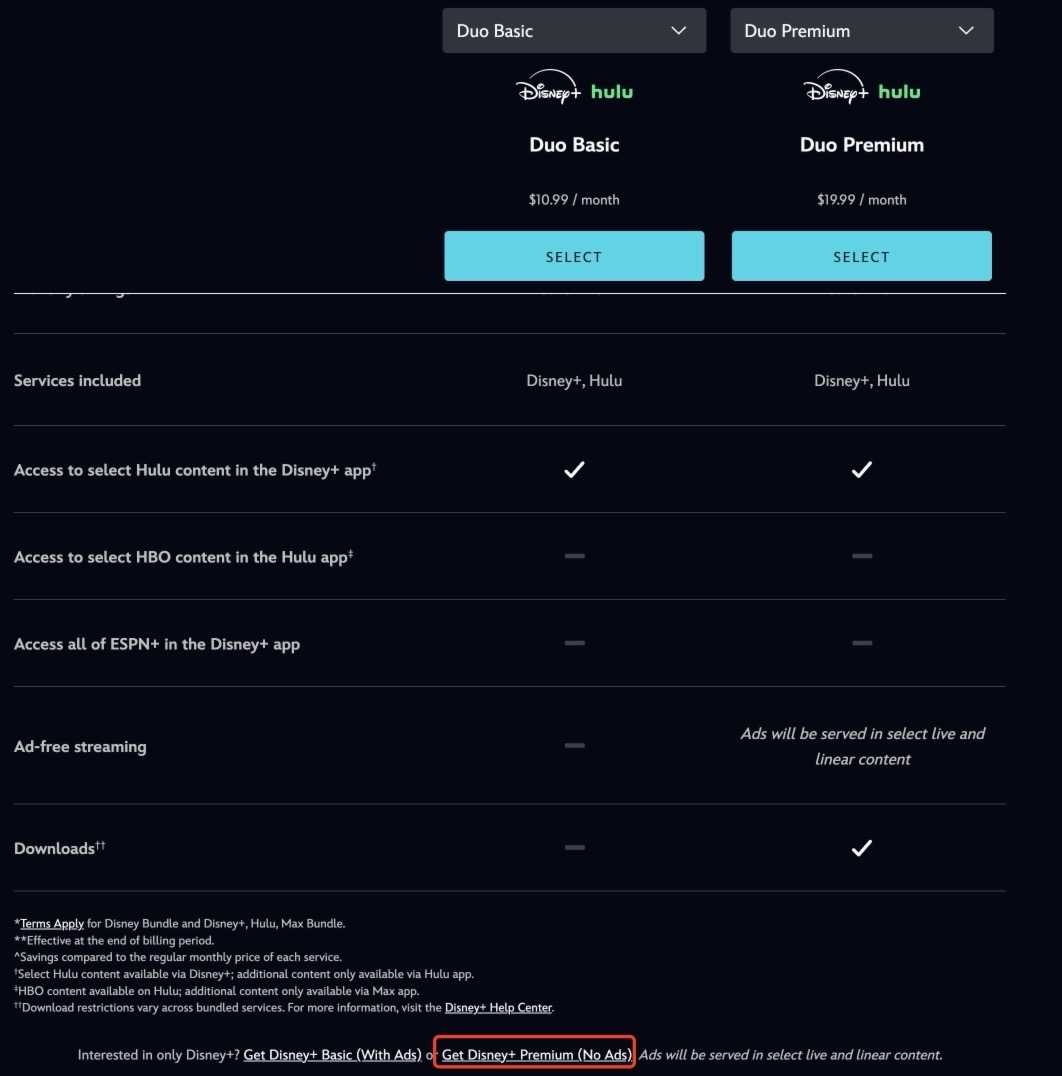Click Duo Basic's ESPN+ access dash
Viewport: 1062px width, 1076px height.
pyautogui.click(x=574, y=643)
